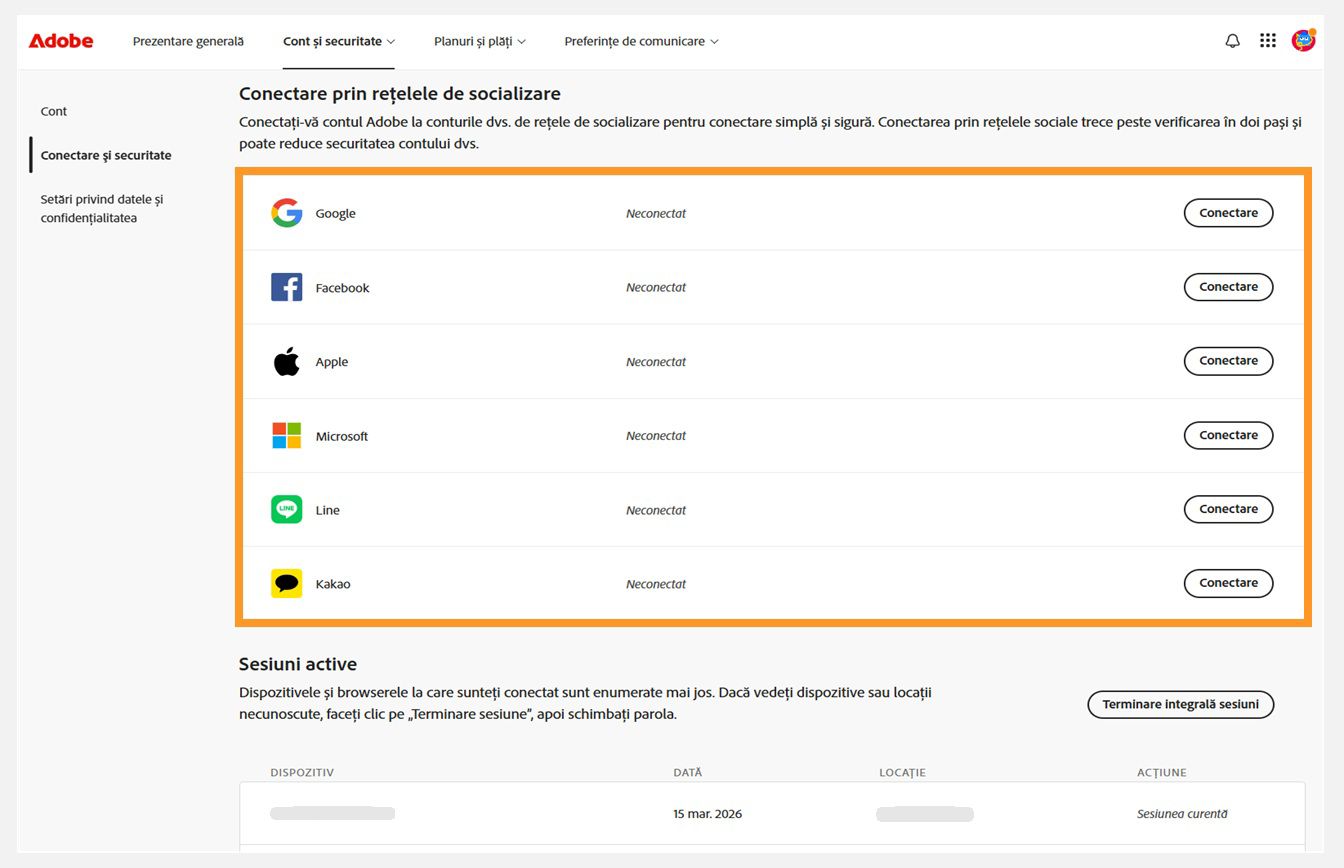The width and height of the screenshot is (1344, 868).
Task: Connect the Microsoft account
Action: (x=1228, y=435)
